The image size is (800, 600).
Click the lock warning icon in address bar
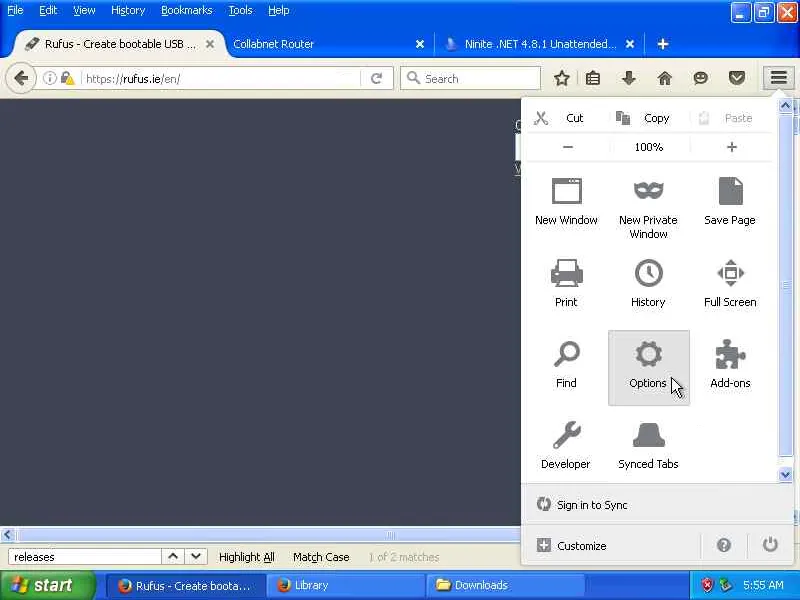pos(67,79)
